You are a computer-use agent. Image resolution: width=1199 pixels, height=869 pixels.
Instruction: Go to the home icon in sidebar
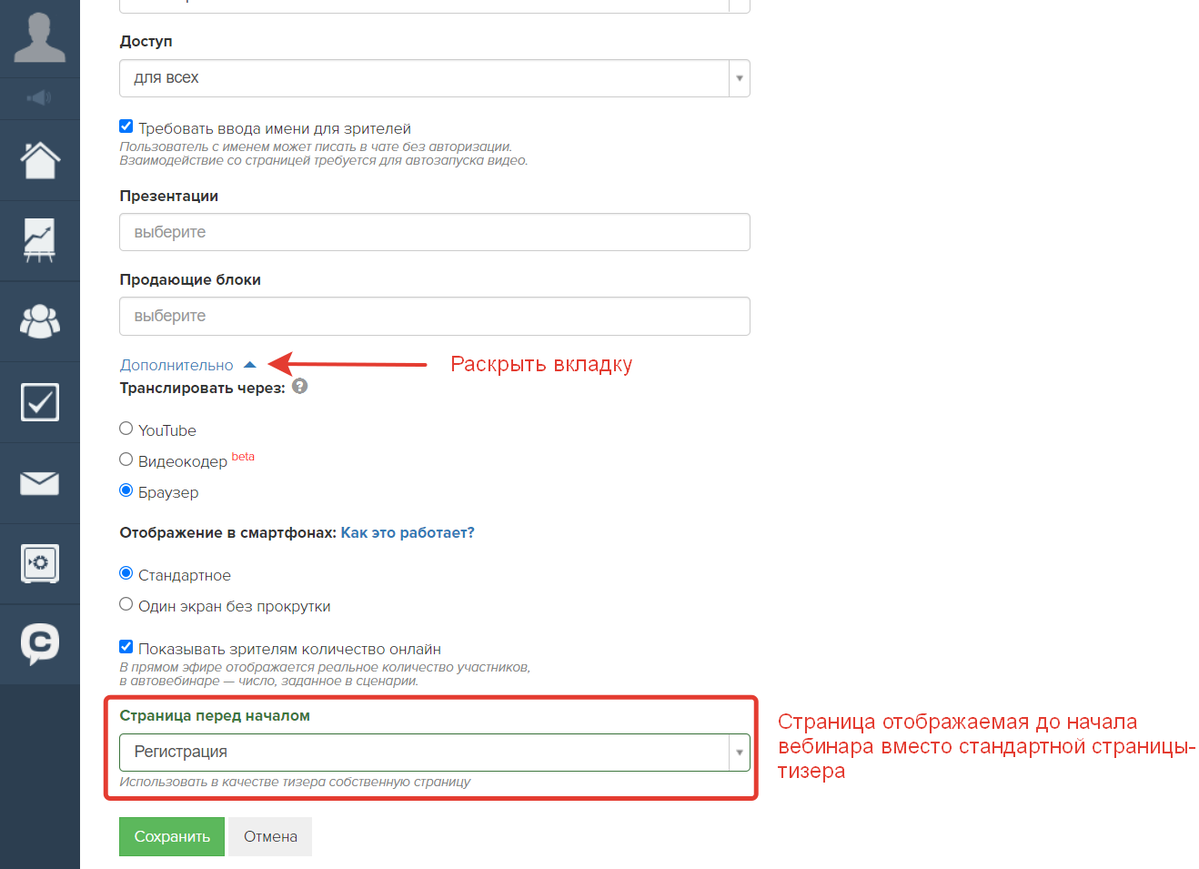click(40, 160)
